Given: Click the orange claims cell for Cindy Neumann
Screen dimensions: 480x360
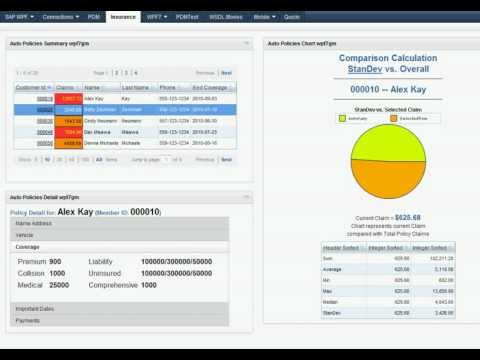Looking at the screenshot, I should pos(68,121).
